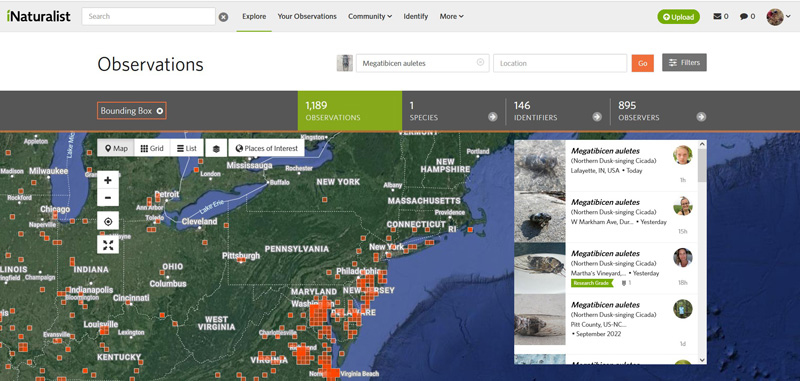Clear the Megatibicen auletes species field

tap(480, 62)
